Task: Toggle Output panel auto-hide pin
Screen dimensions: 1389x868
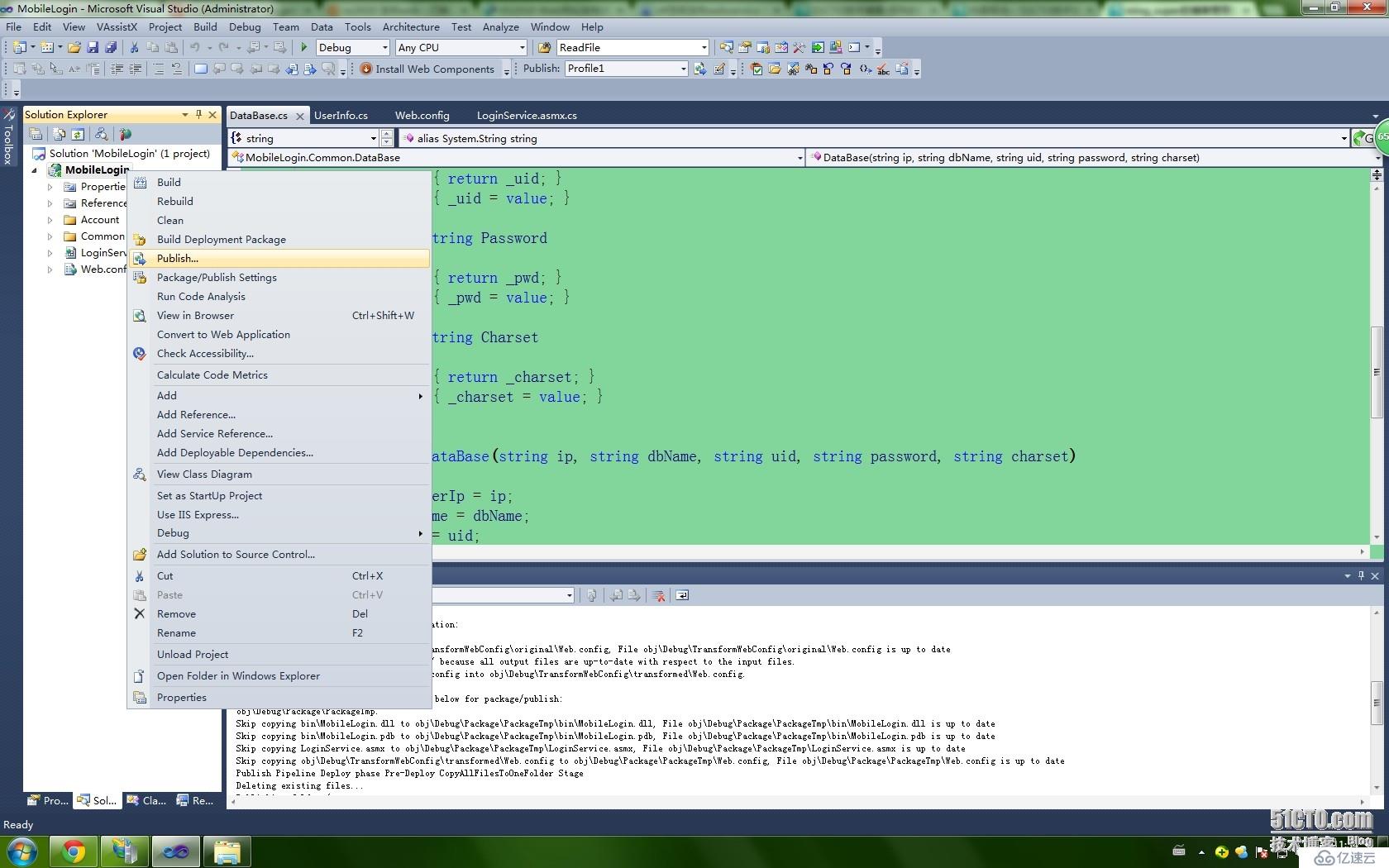Action: (x=1361, y=575)
